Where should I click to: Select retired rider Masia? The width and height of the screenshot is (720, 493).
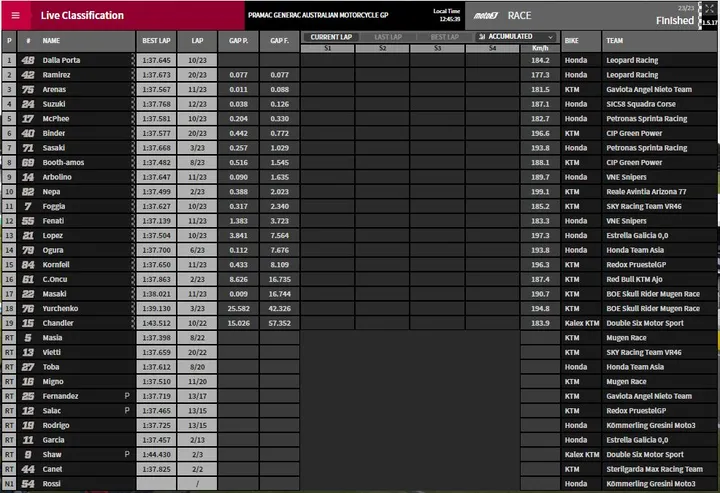[52, 338]
